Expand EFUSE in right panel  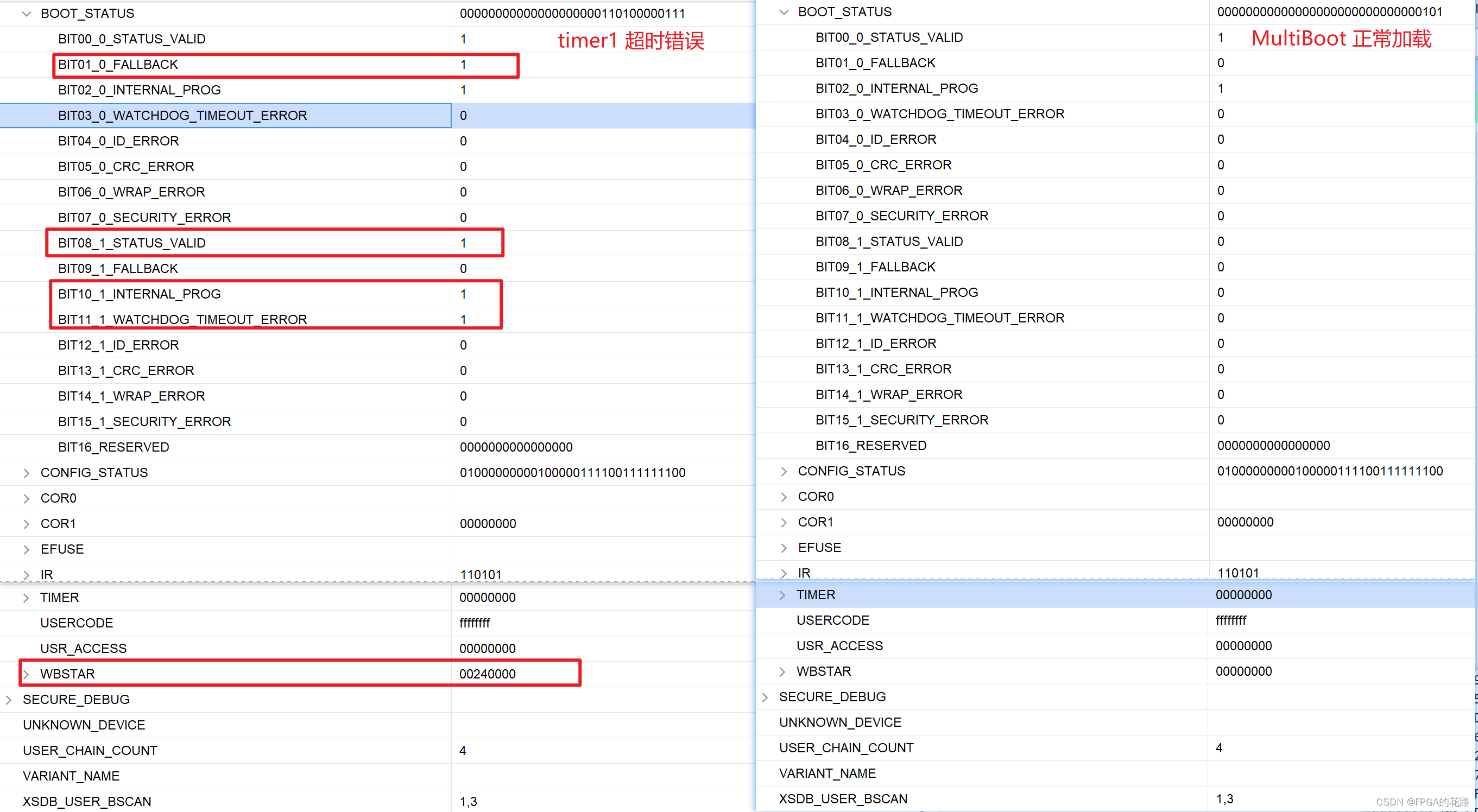click(x=784, y=548)
